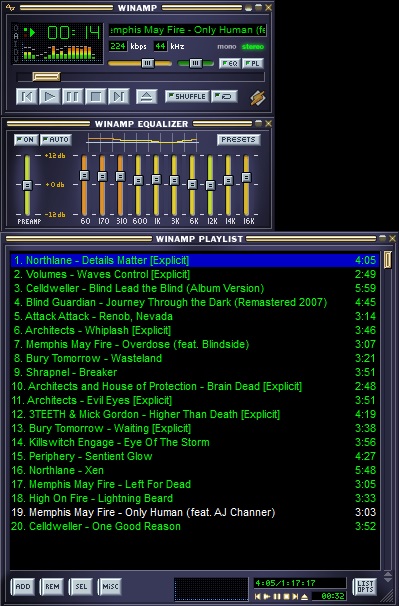Click playlist mini stop icon
The image size is (399, 606).
(x=286, y=597)
